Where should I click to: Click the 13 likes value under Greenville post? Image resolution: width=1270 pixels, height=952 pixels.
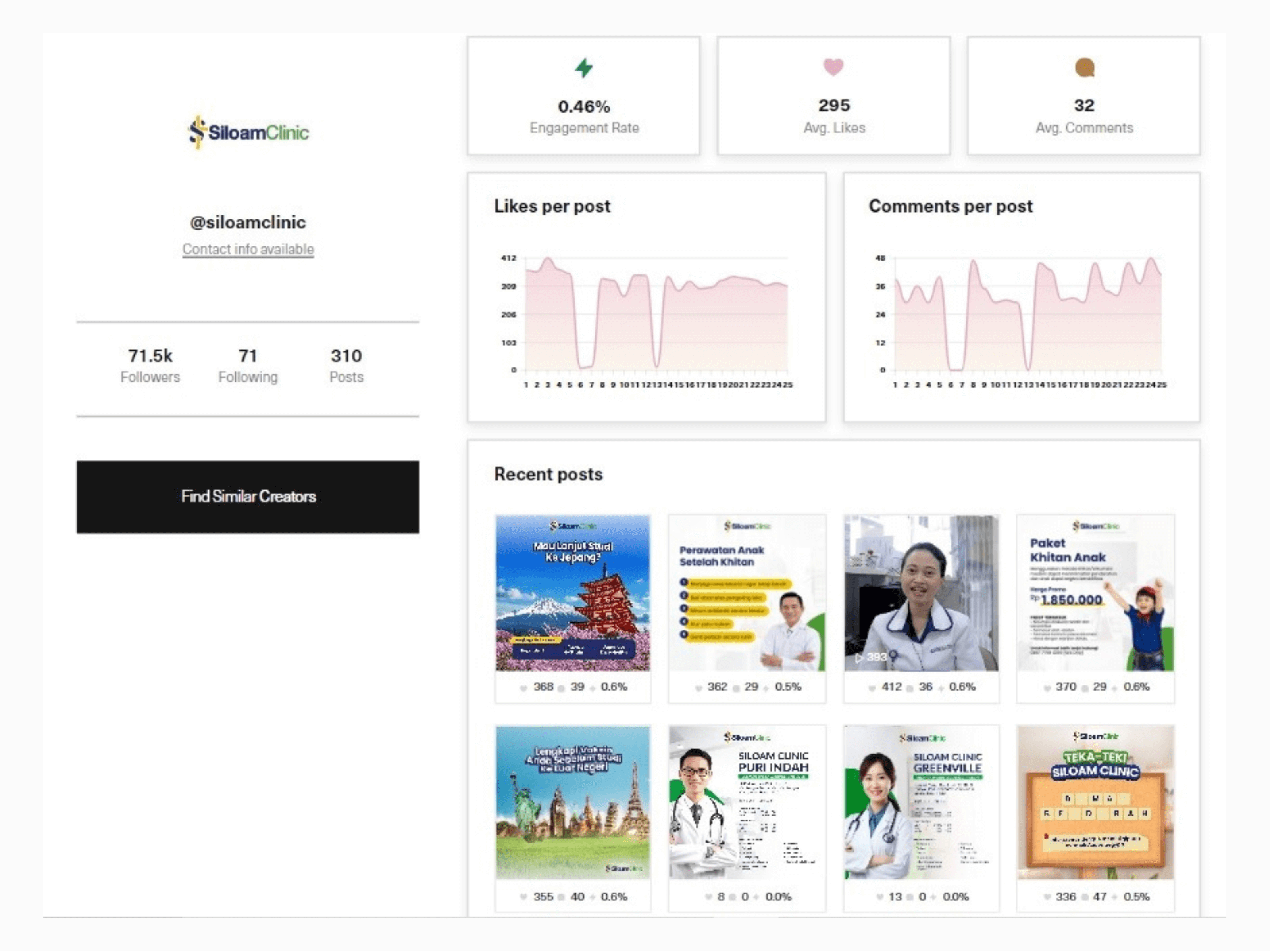point(895,898)
